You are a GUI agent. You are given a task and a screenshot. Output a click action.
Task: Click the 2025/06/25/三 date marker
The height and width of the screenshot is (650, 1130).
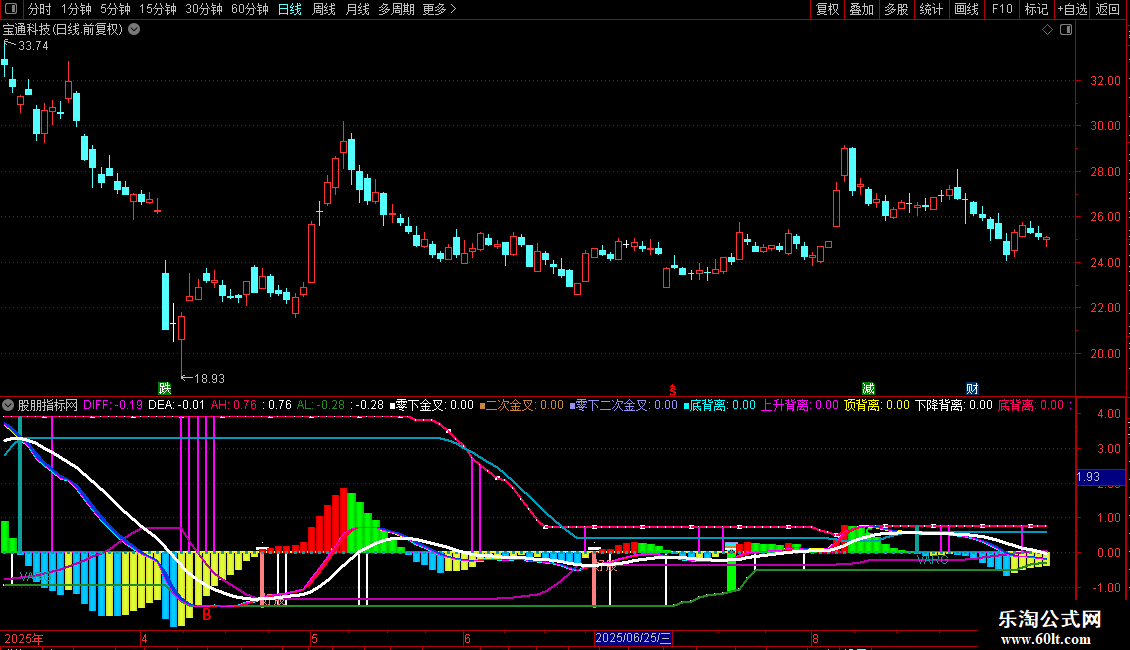[x=633, y=638]
